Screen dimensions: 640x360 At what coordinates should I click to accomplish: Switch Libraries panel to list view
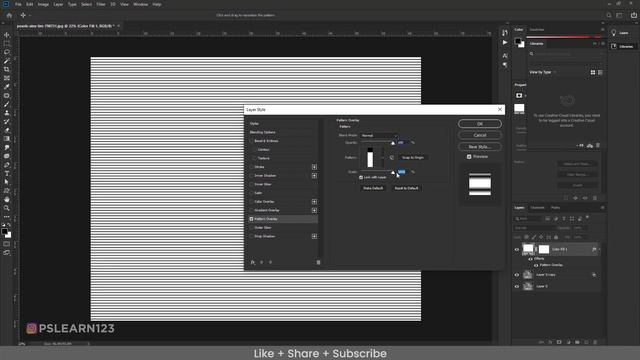[x=600, y=72]
